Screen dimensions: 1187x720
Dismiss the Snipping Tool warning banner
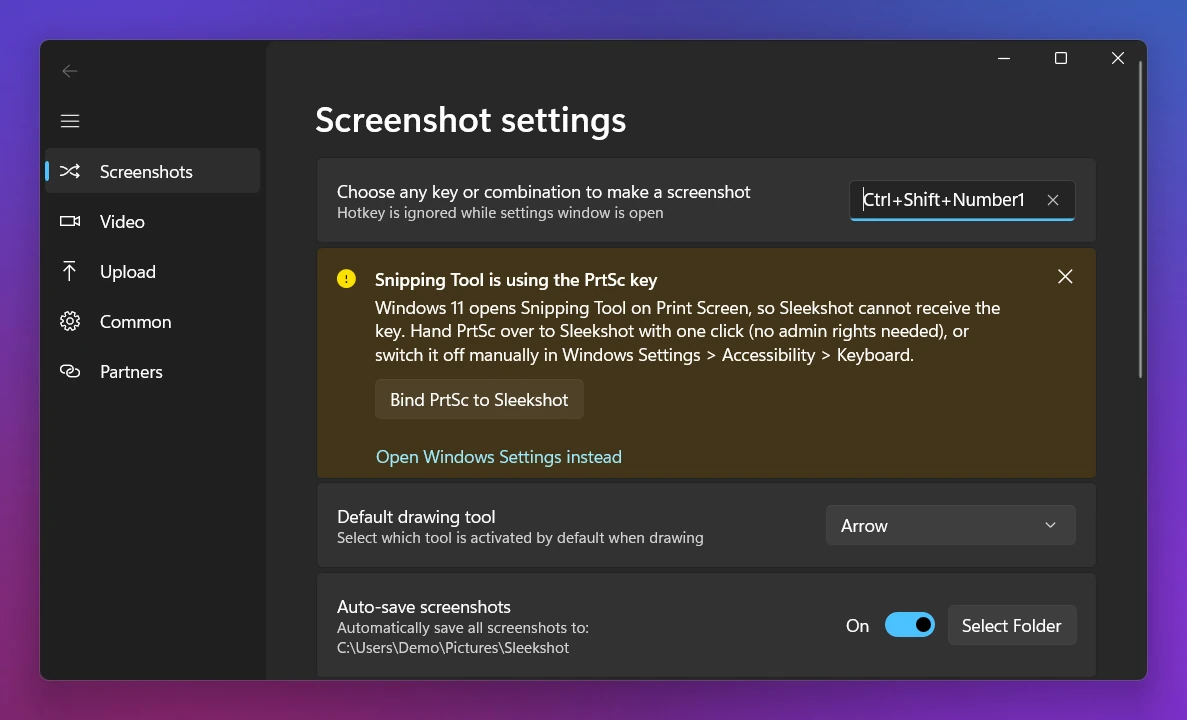1065,276
